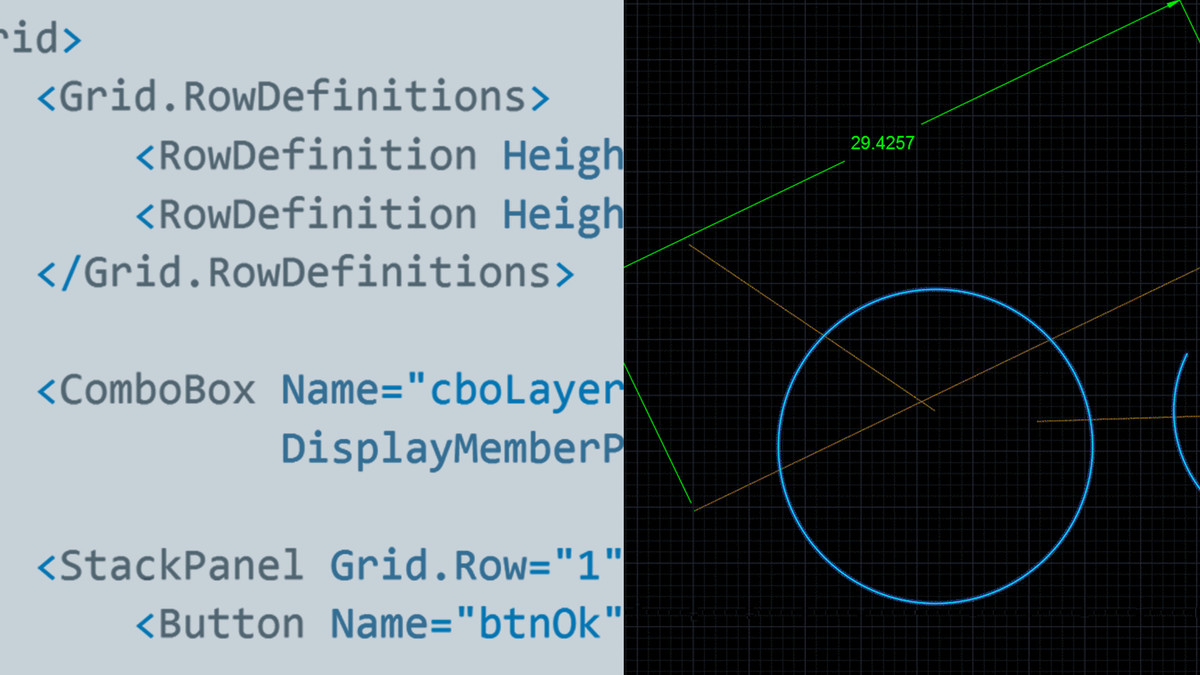
Task: Select the closing </Grid.RowDefinitions> tag
Action: [x=306, y=273]
